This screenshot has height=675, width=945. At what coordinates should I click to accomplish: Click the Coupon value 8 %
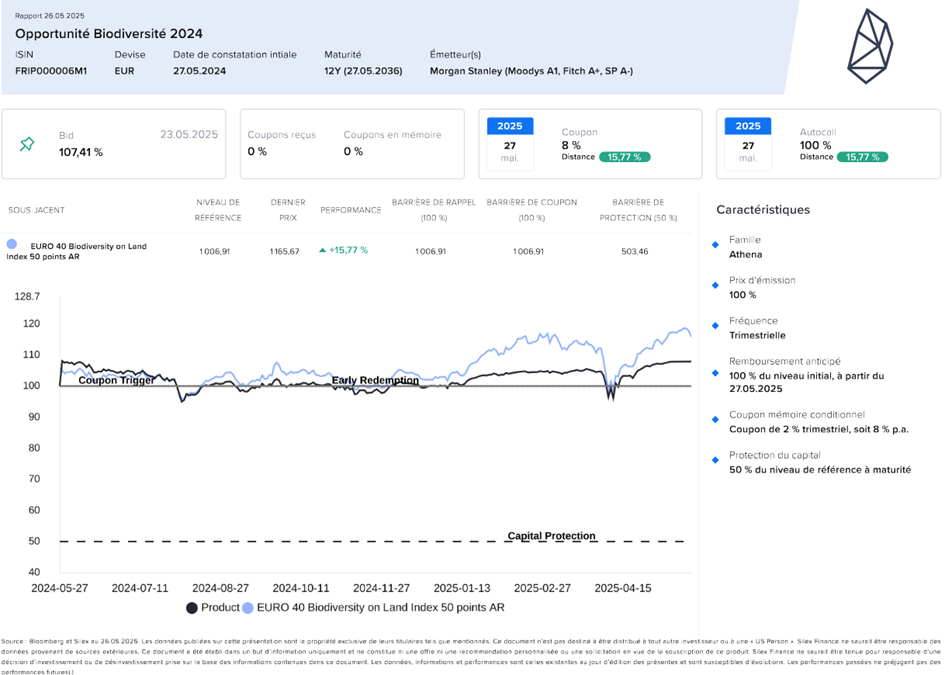point(571,145)
